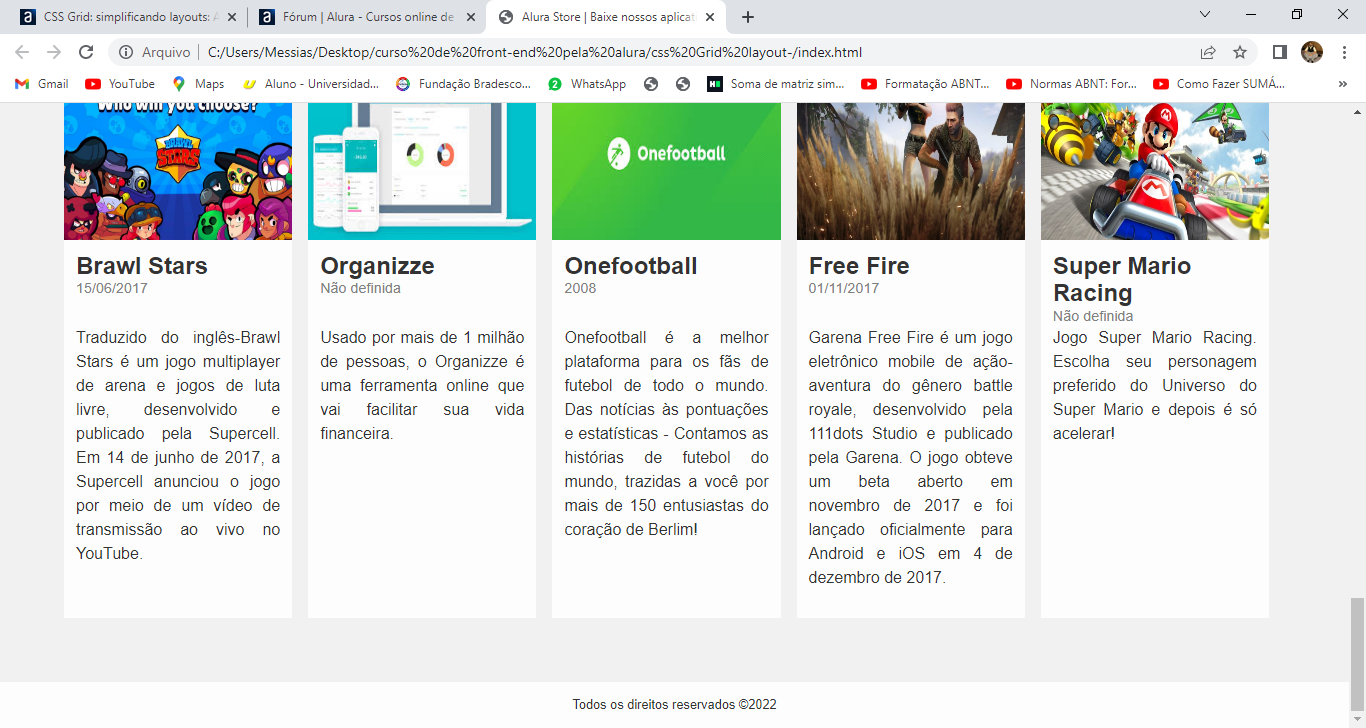Screen dimensions: 1366x728
Task: Click the file info icon beside Arquivo
Action: [x=125, y=52]
